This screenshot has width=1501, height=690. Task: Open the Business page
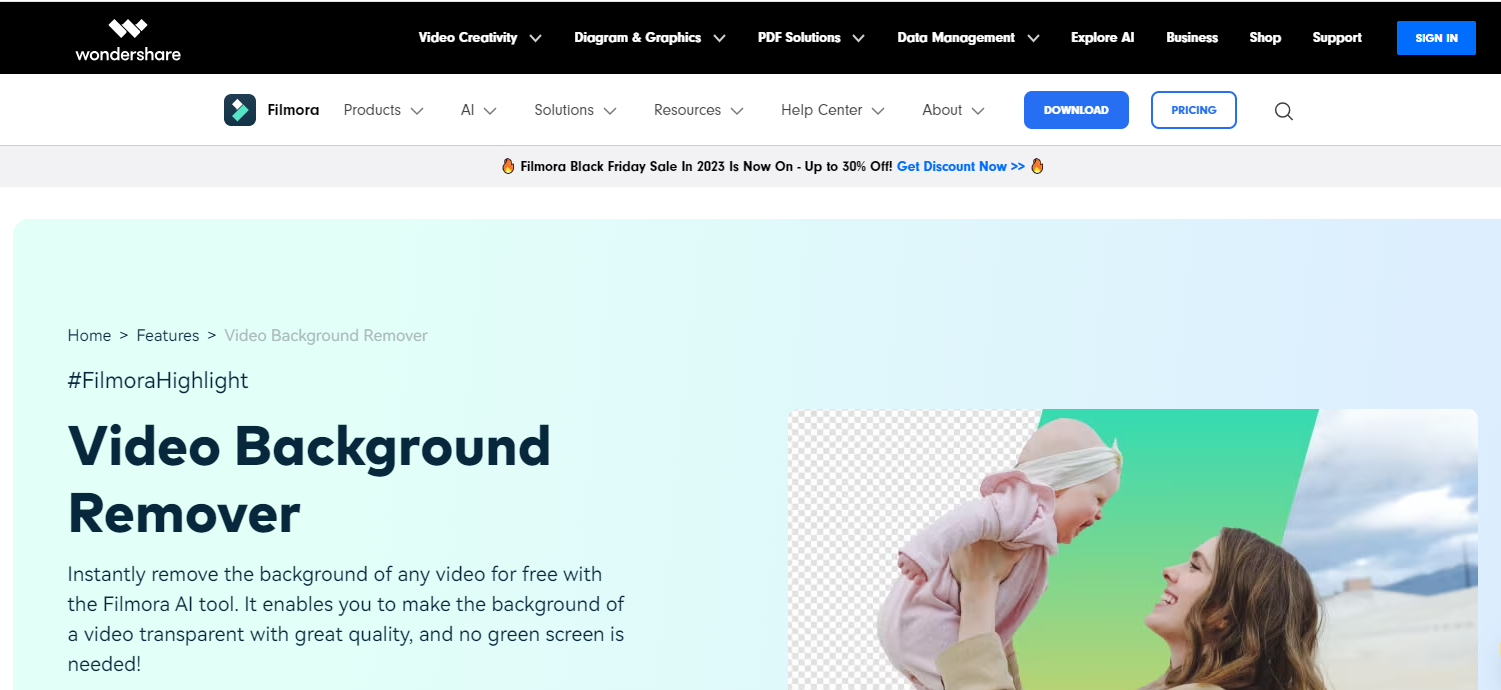coord(1192,38)
